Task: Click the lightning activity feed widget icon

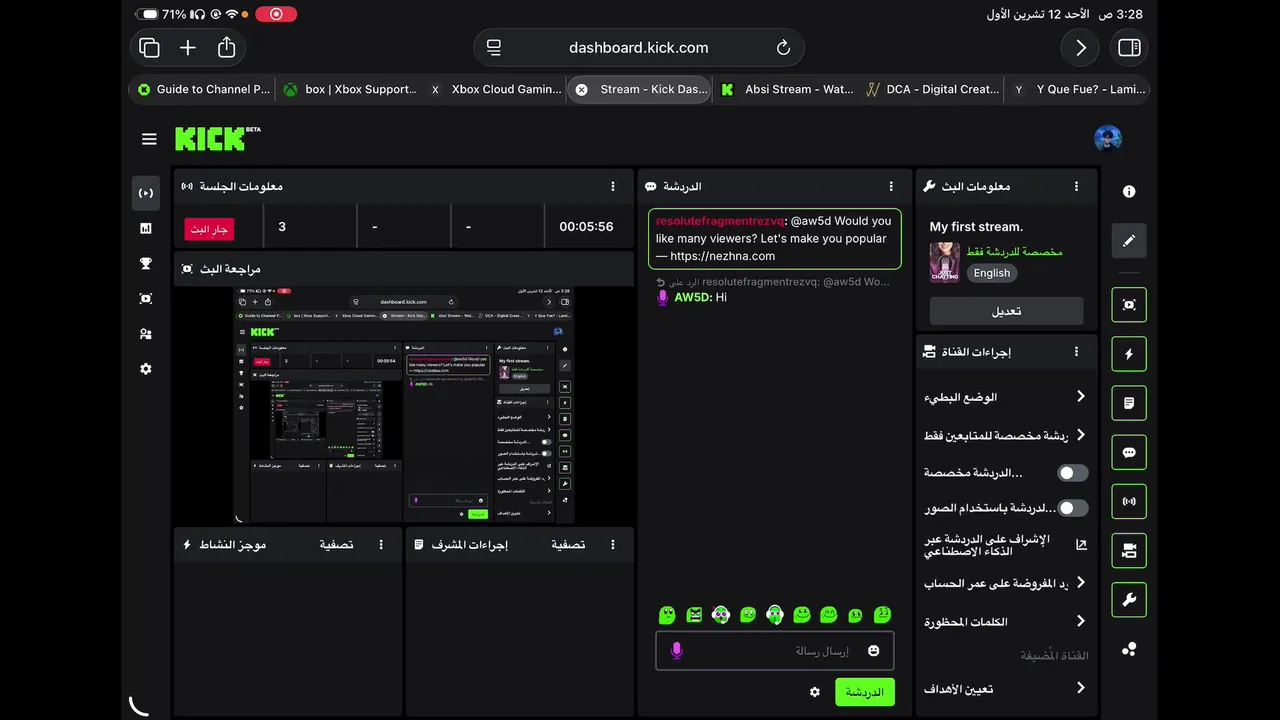Action: 1129,354
